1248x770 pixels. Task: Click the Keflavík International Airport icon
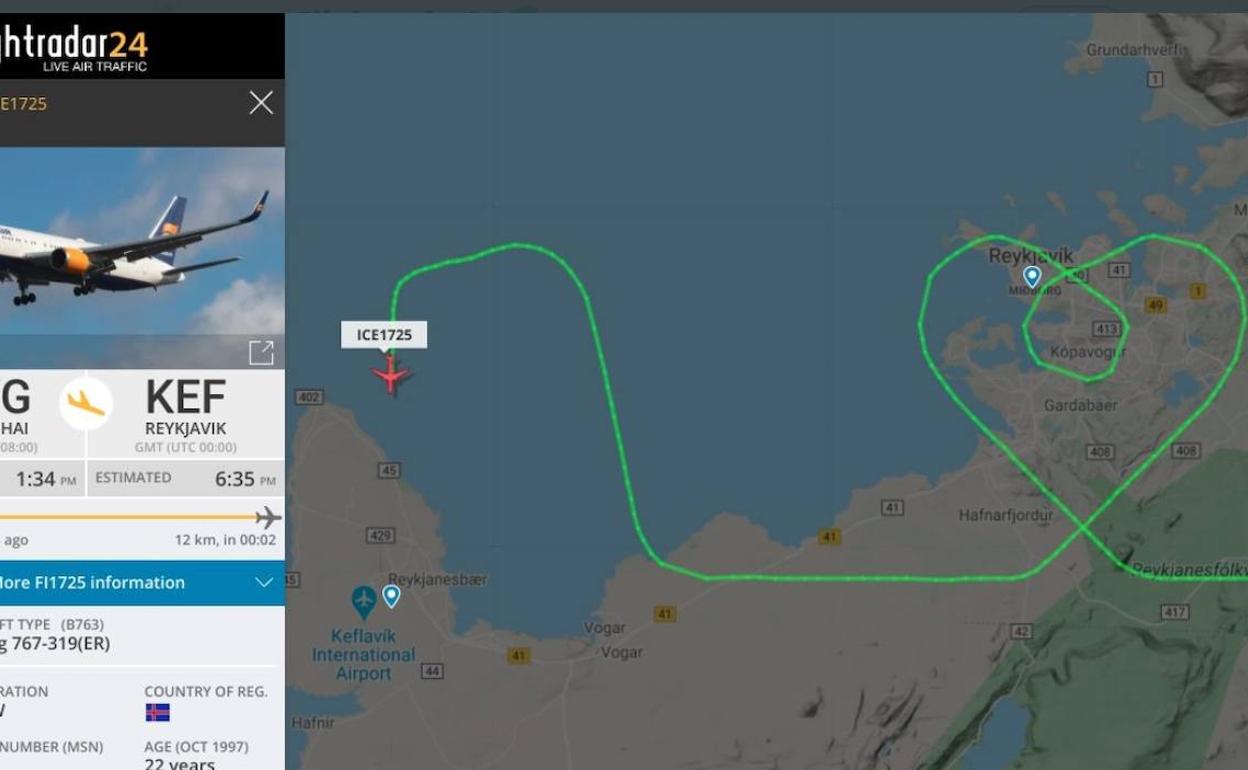click(363, 601)
